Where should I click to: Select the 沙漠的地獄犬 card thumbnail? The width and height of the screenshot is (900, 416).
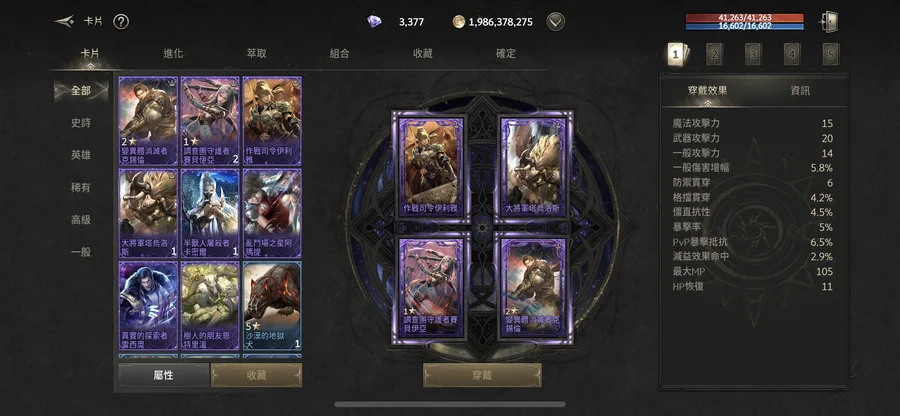point(272,306)
